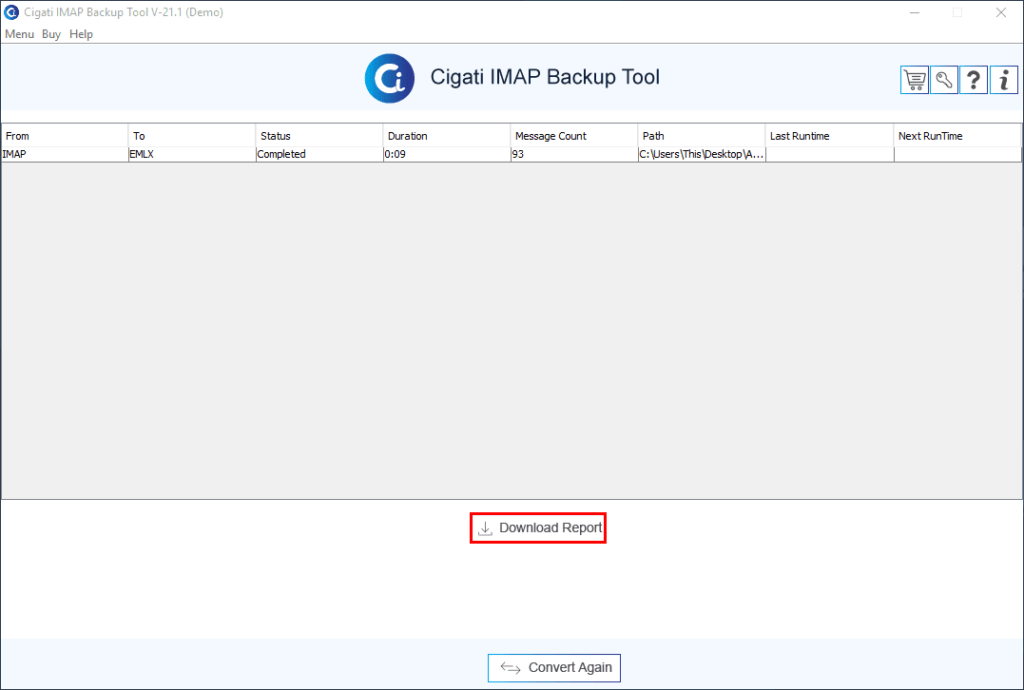The height and width of the screenshot is (690, 1024).
Task: Click the Last Runtime column header
Action: coord(829,136)
